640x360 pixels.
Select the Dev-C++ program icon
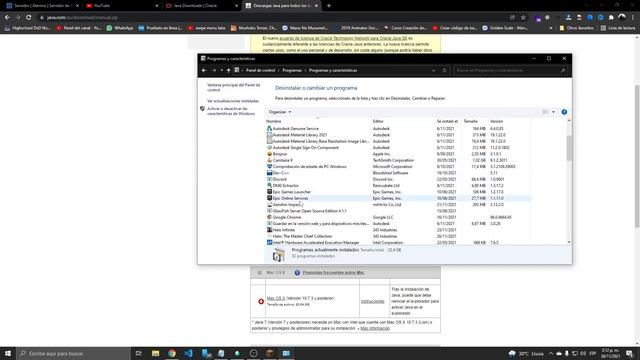(x=269, y=173)
